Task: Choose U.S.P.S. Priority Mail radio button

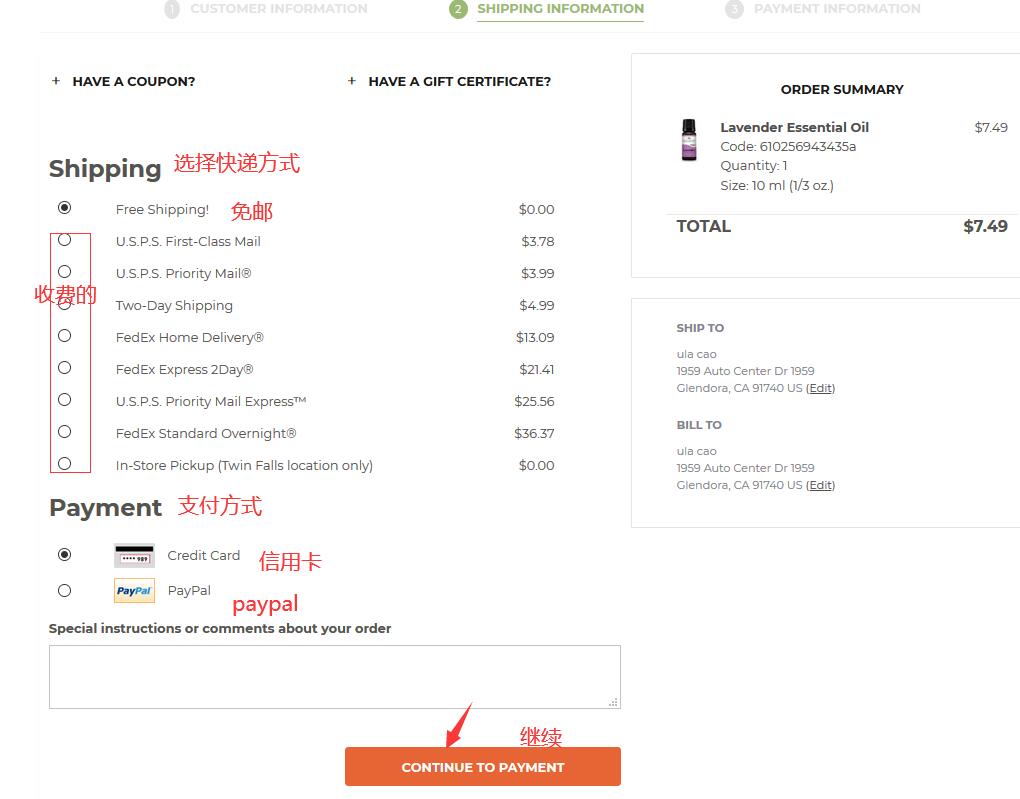Action: (x=64, y=271)
